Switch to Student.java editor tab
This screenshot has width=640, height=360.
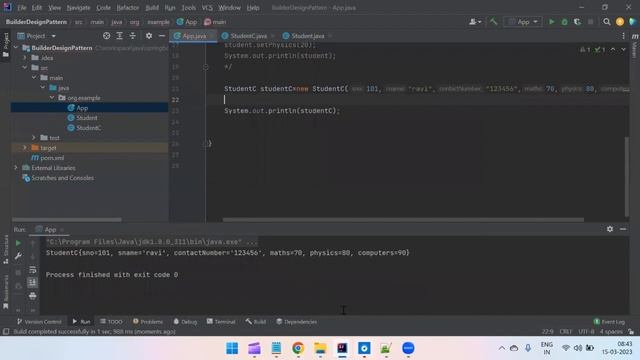coord(307,36)
